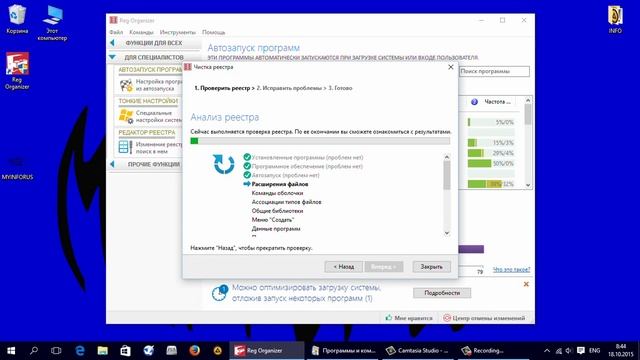Click the special system settings Windows icon

(x=126, y=116)
